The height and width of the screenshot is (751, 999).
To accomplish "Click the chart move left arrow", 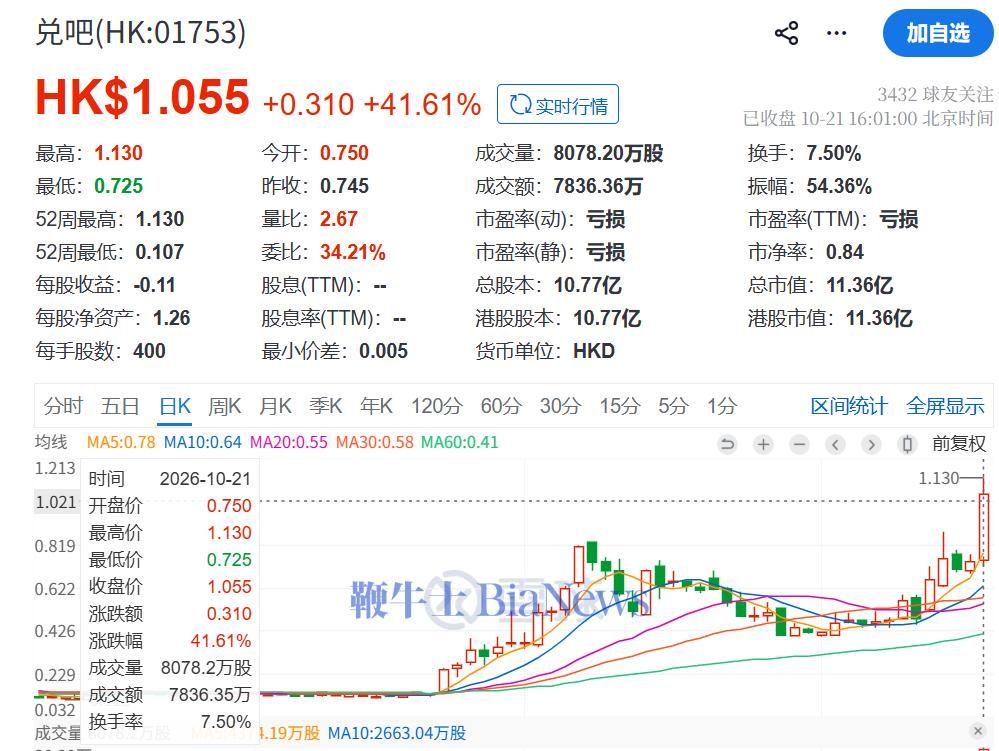I will pyautogui.click(x=835, y=443).
